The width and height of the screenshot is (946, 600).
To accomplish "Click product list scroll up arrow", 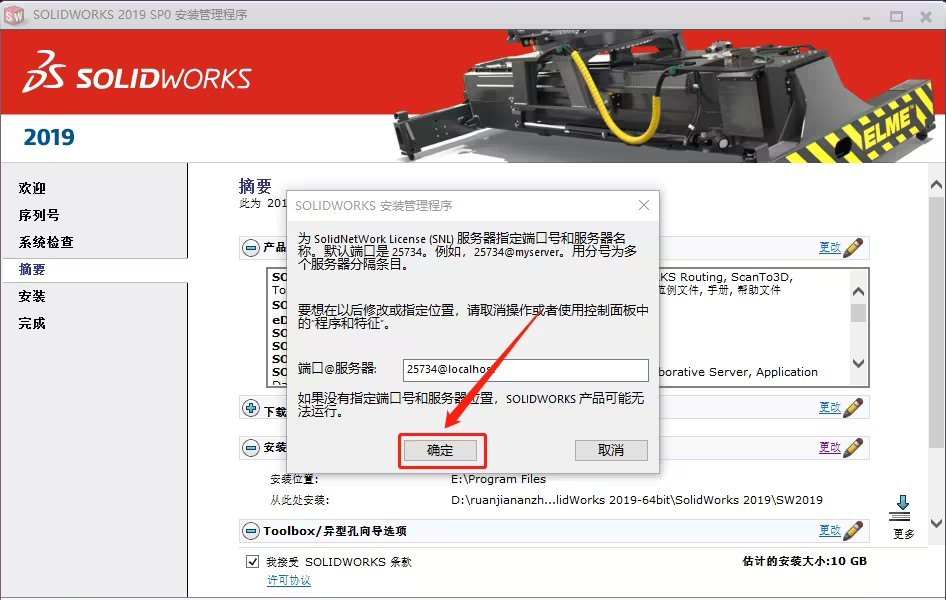I will [859, 292].
